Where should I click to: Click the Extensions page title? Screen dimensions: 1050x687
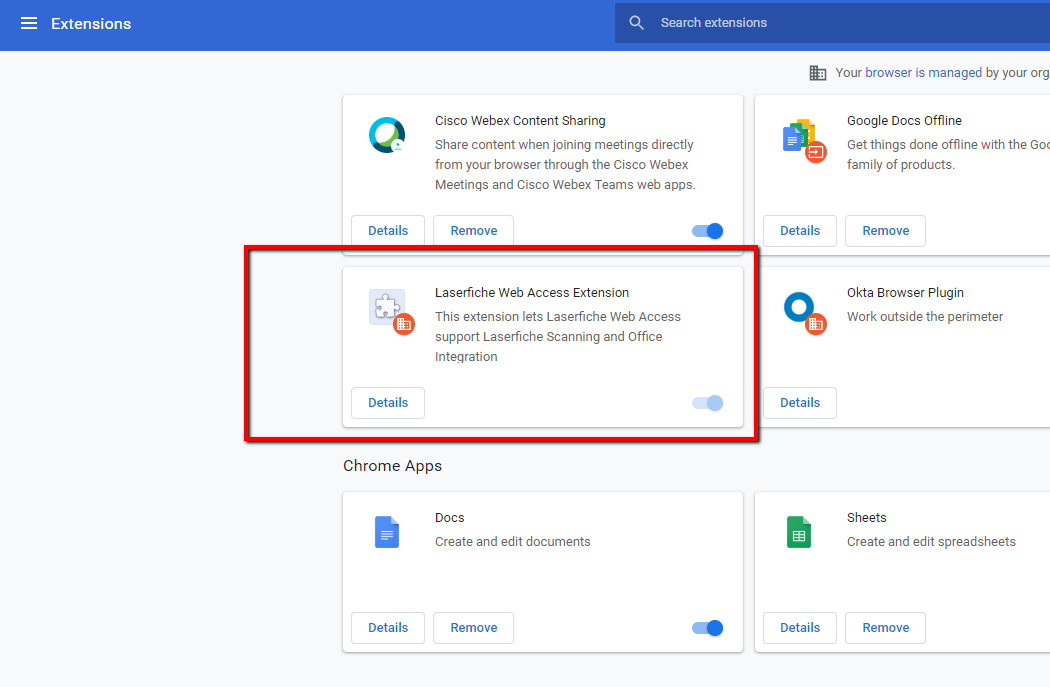(91, 23)
